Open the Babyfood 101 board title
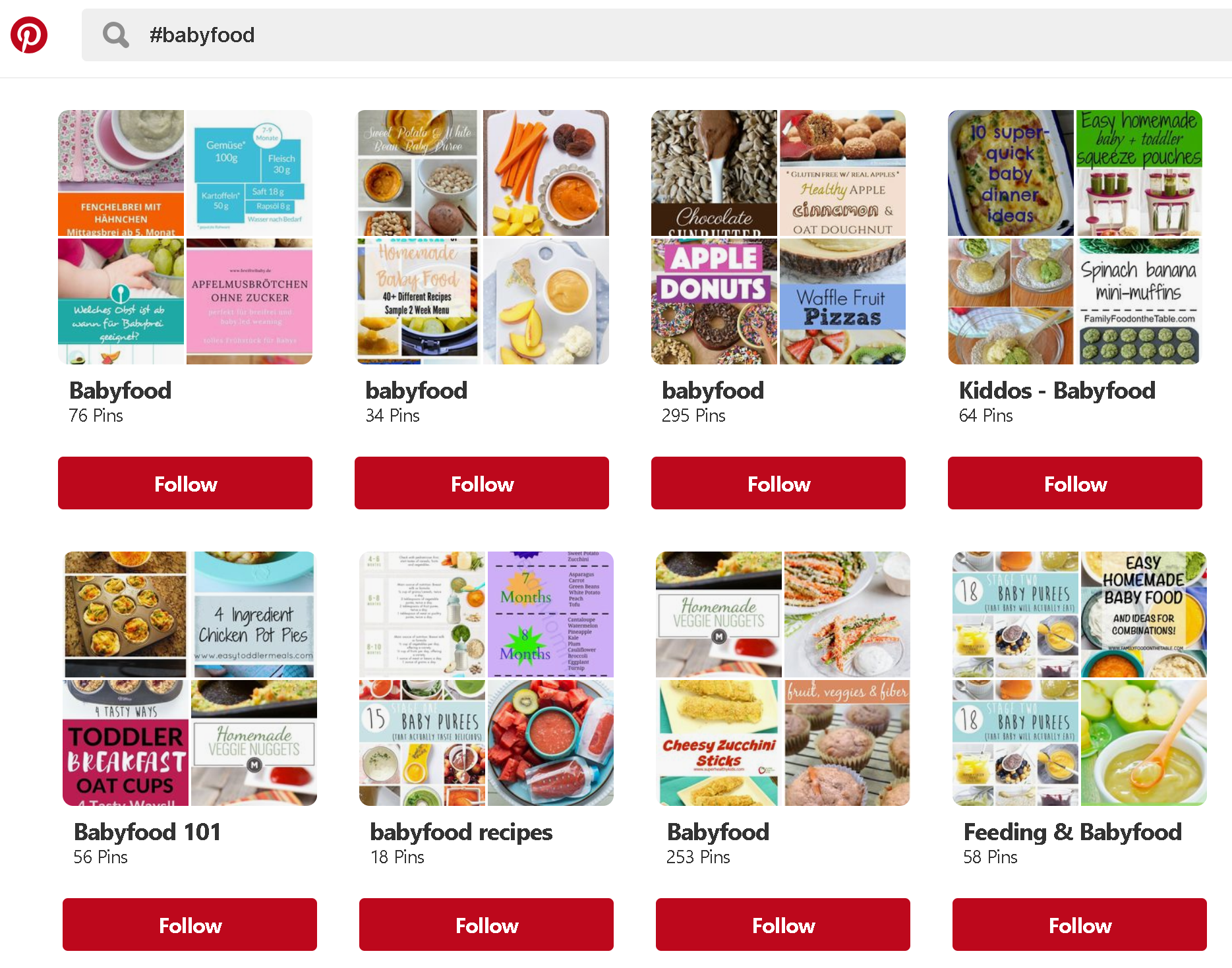The image size is (1232, 968). click(x=147, y=832)
